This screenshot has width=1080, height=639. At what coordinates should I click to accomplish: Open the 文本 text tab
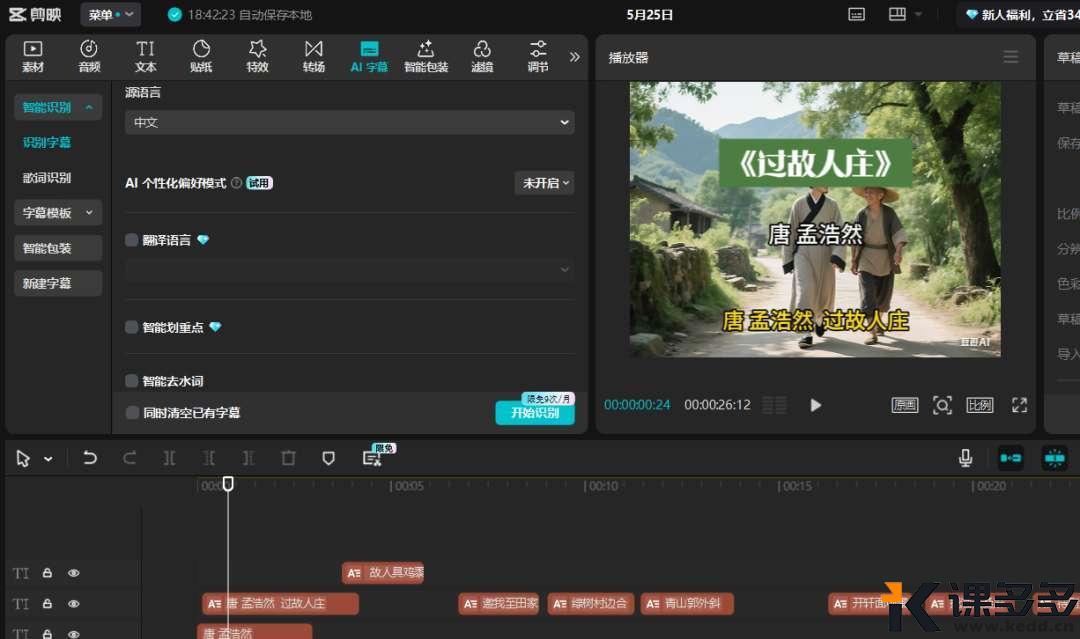click(x=145, y=56)
